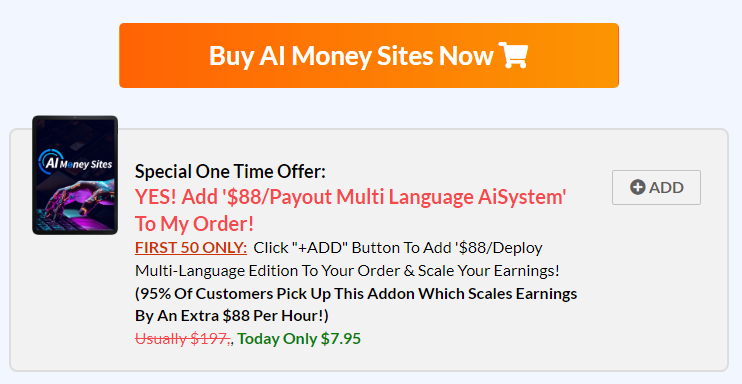Click the underlined FIRST 50 ONLY text
Viewport: 742px width, 384px height.
click(191, 248)
